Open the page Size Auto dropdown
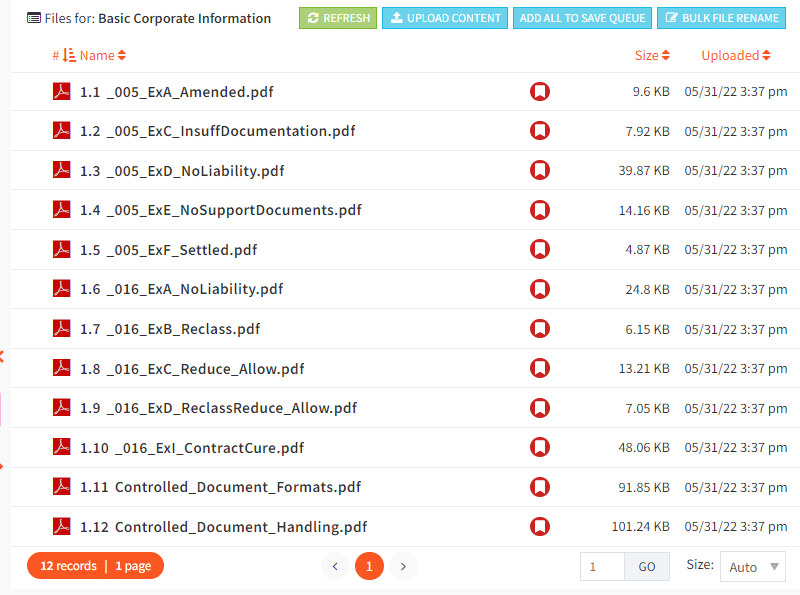 click(753, 566)
